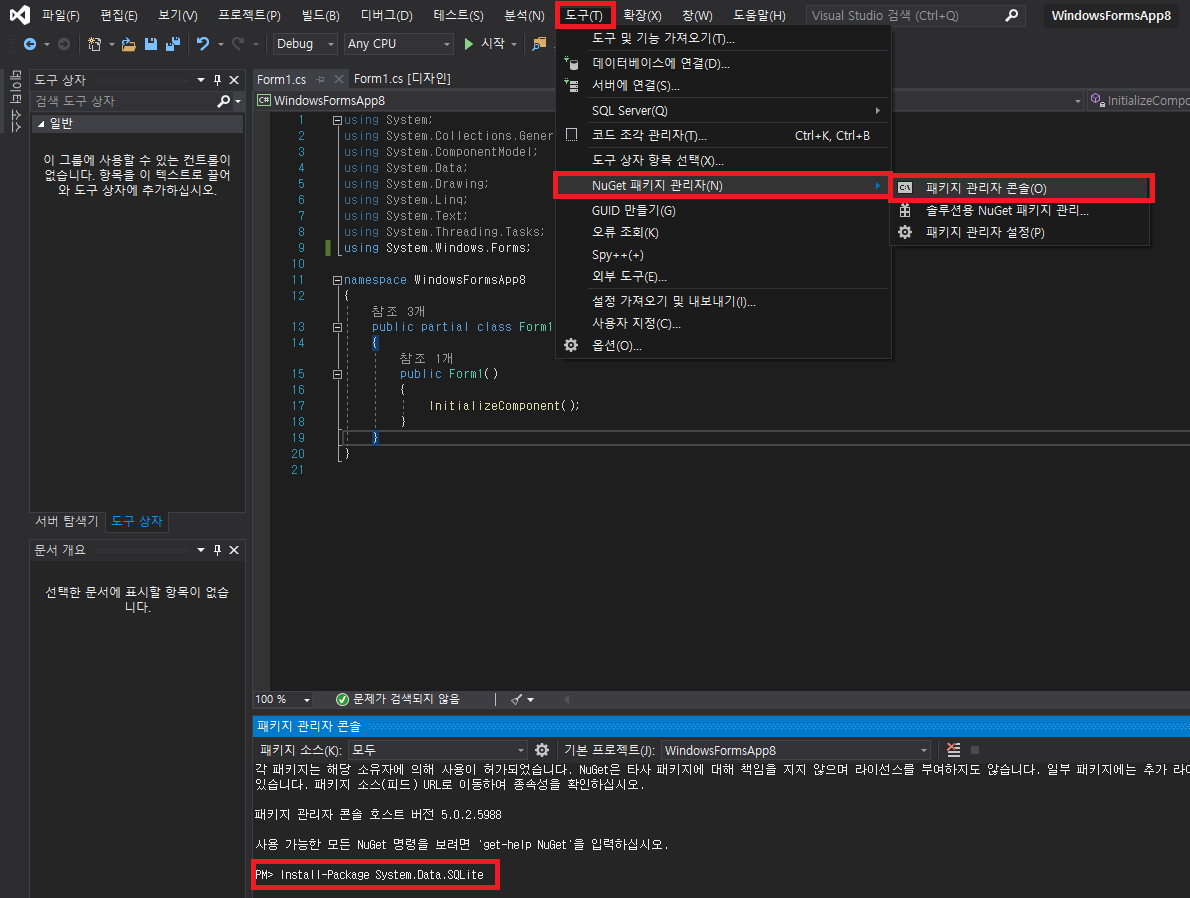This screenshot has width=1190, height=898.
Task: Open the 디버그(D) menu
Action: click(386, 15)
